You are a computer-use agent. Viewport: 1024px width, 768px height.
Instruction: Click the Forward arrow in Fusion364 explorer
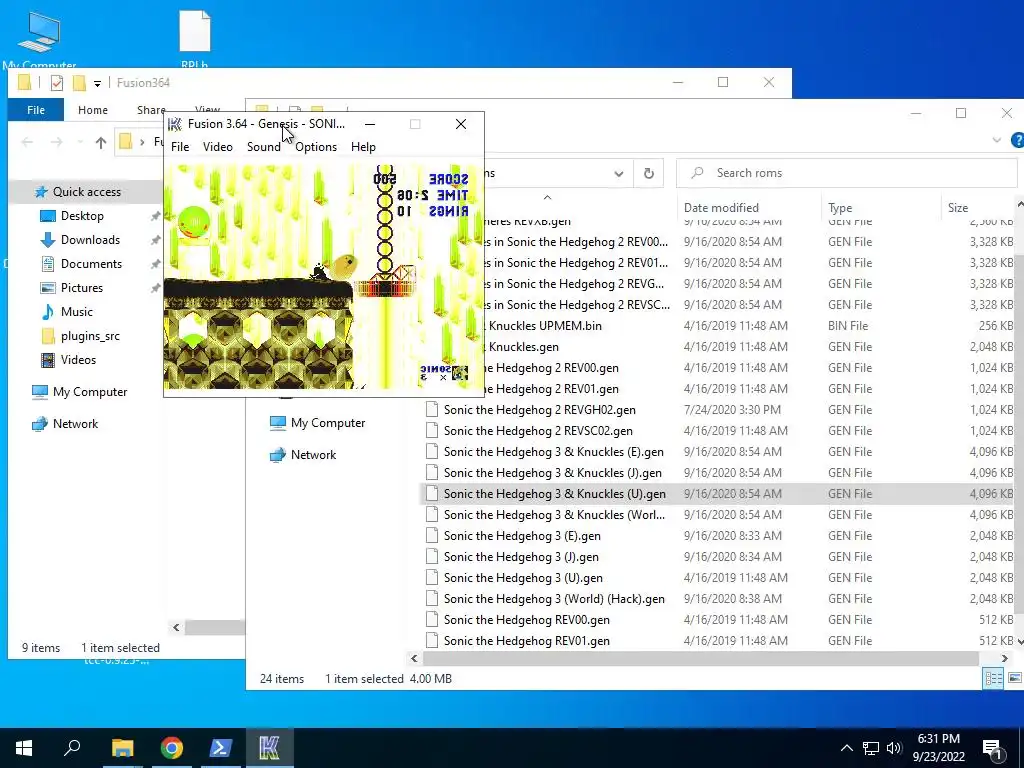click(x=57, y=142)
